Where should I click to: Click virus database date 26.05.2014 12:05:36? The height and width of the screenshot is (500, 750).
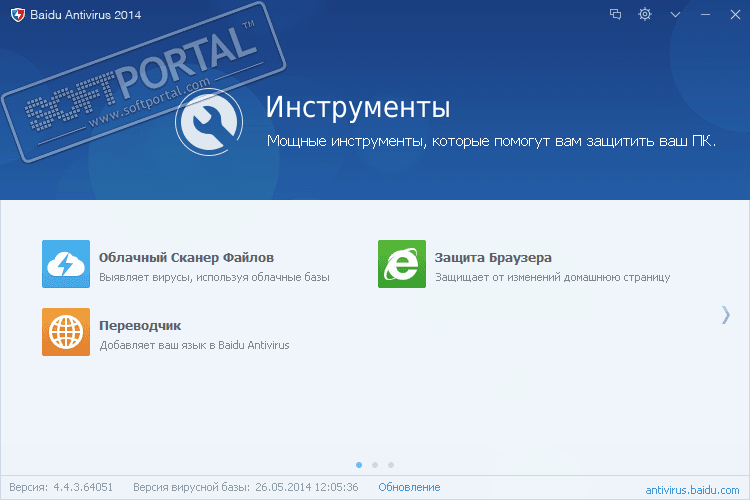[x=307, y=487]
